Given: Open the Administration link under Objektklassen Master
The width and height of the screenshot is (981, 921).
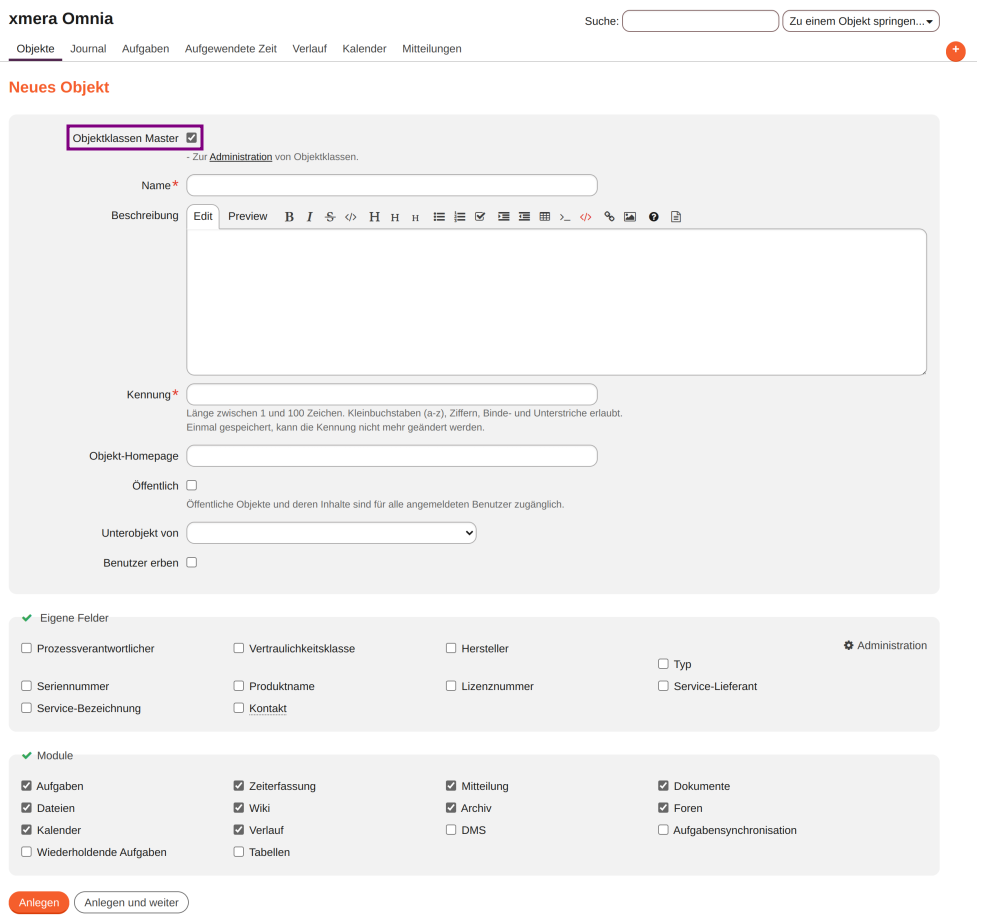Looking at the screenshot, I should pos(240,157).
